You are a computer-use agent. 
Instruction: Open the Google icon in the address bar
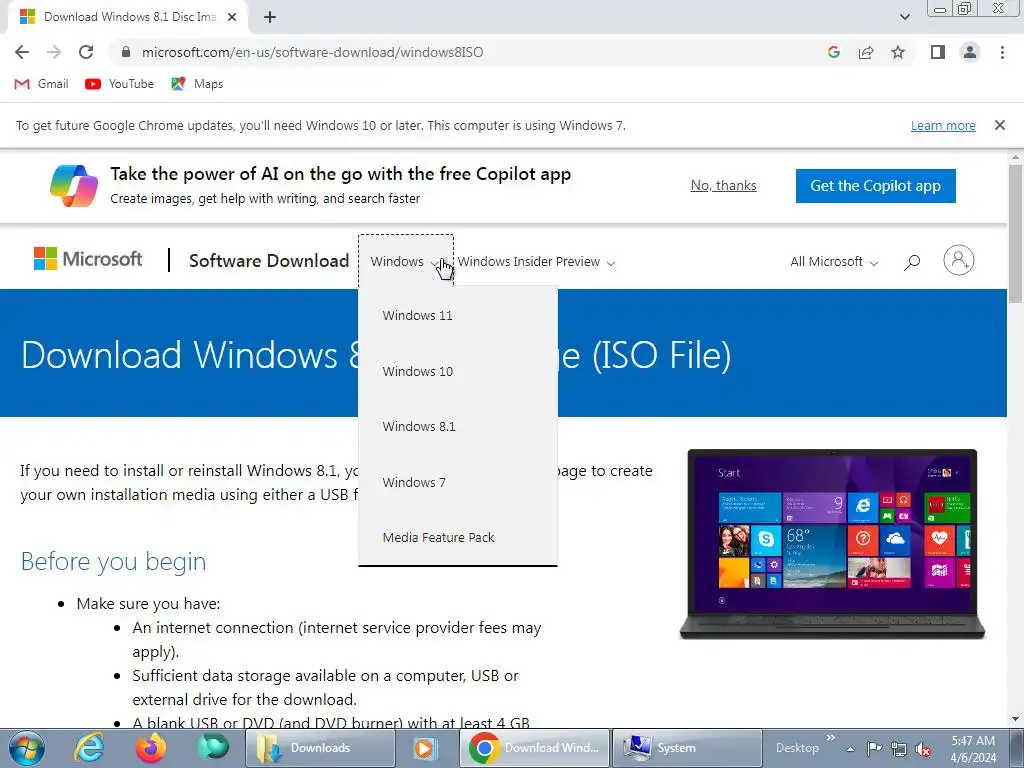pyautogui.click(x=833, y=52)
